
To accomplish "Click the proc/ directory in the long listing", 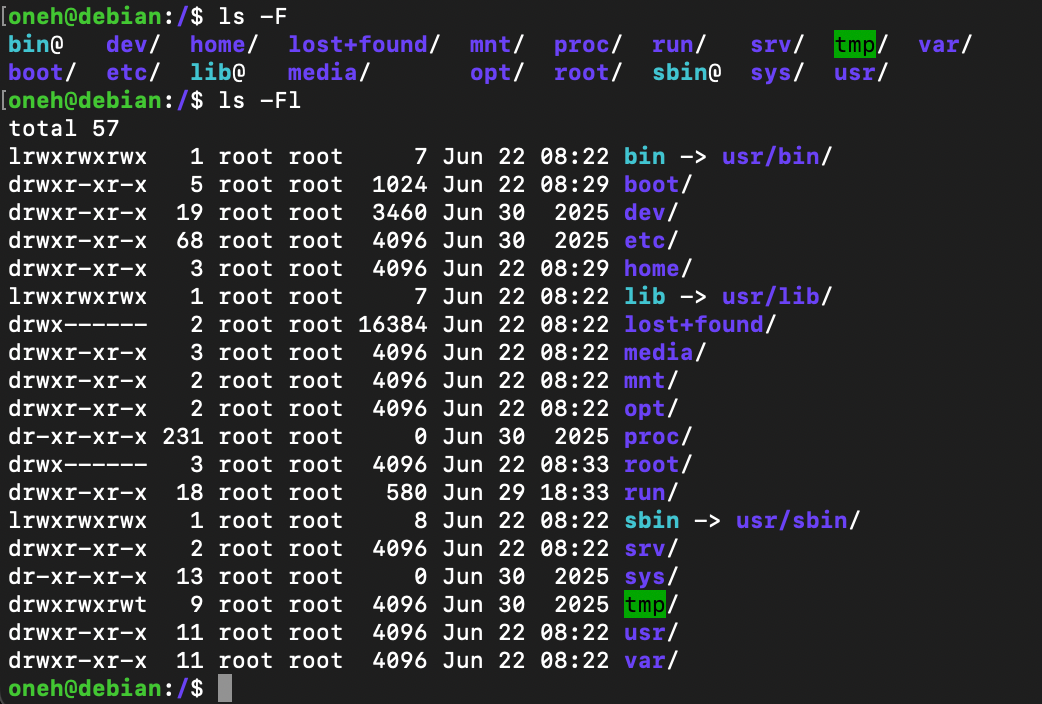I will (658, 437).
